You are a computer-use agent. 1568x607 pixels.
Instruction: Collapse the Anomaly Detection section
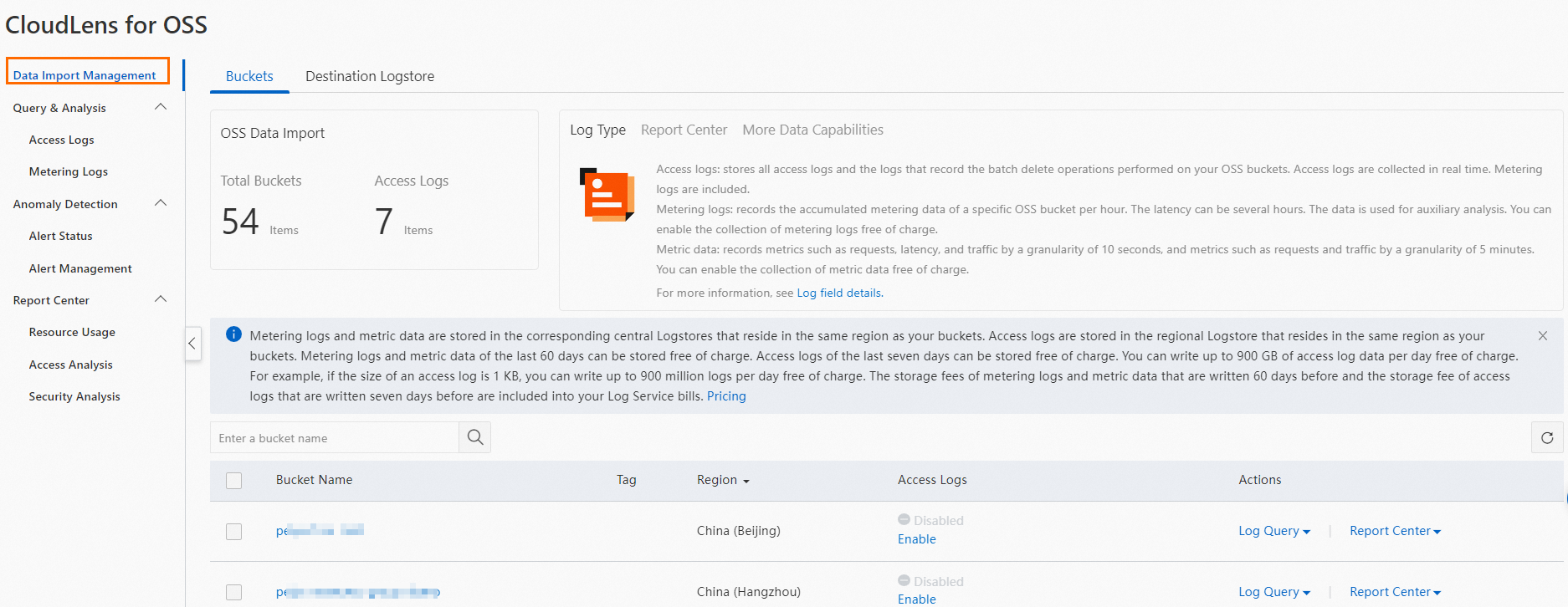(161, 203)
